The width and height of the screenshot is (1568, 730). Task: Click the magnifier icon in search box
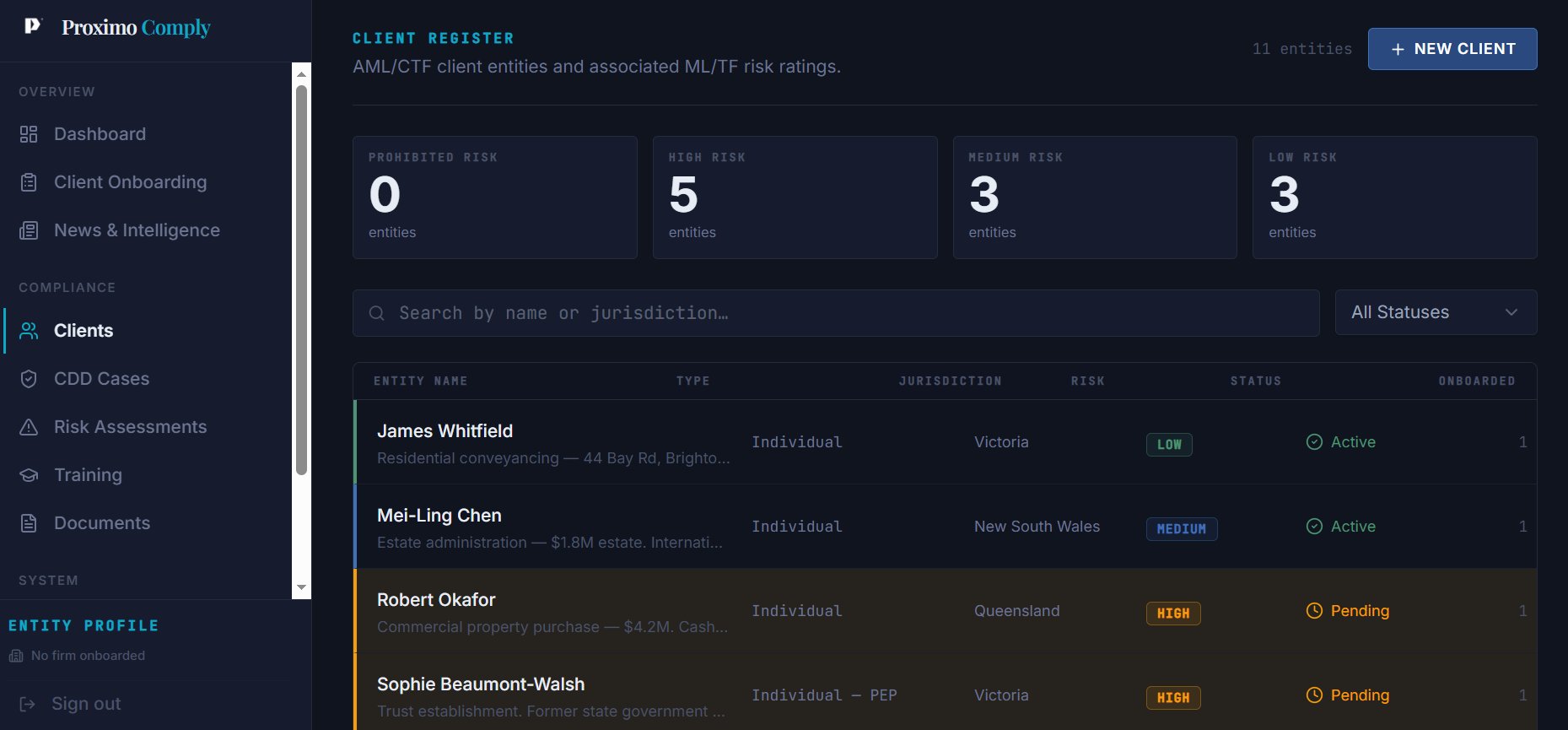point(377,313)
